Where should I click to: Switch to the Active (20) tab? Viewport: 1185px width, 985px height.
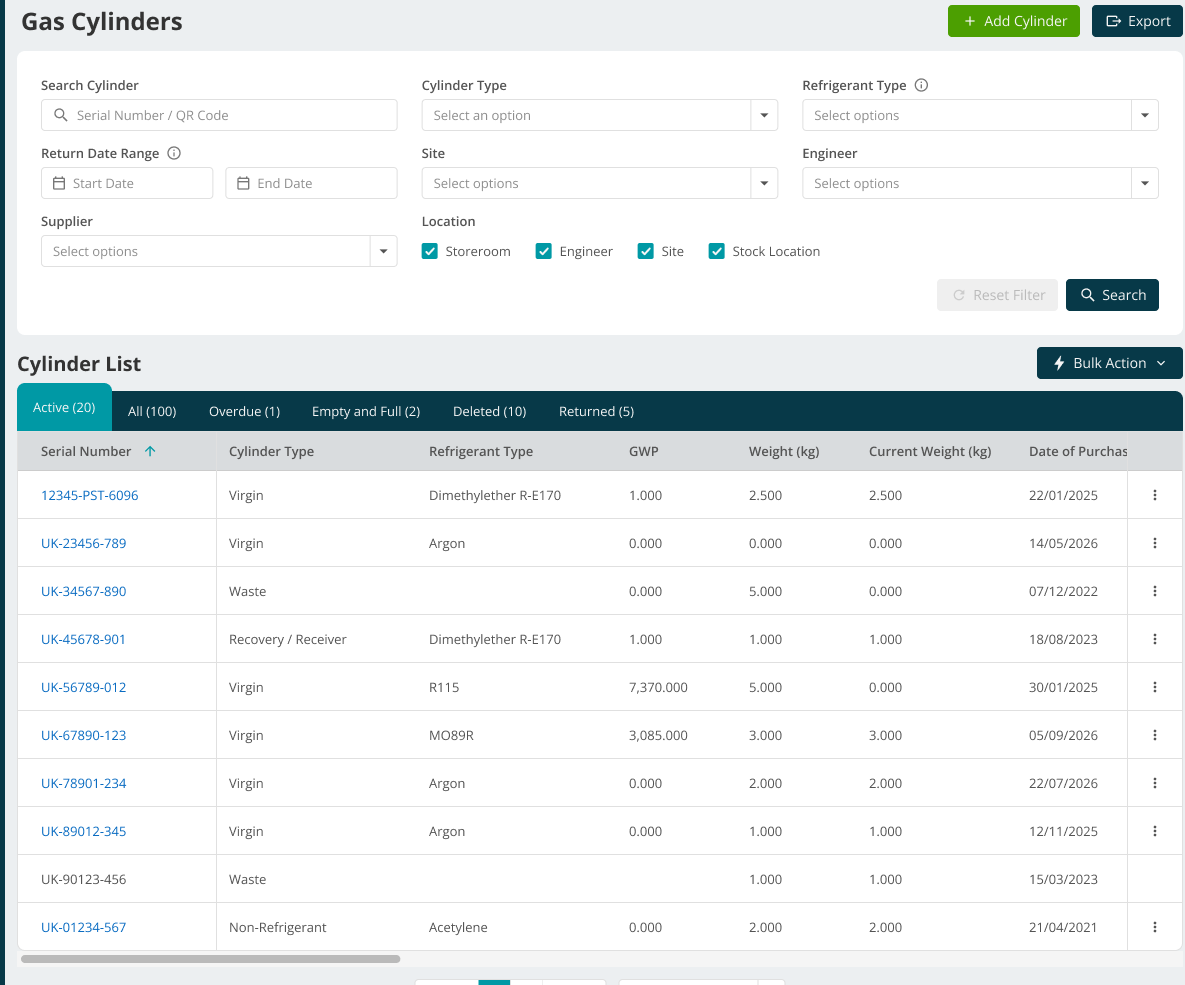click(x=64, y=407)
